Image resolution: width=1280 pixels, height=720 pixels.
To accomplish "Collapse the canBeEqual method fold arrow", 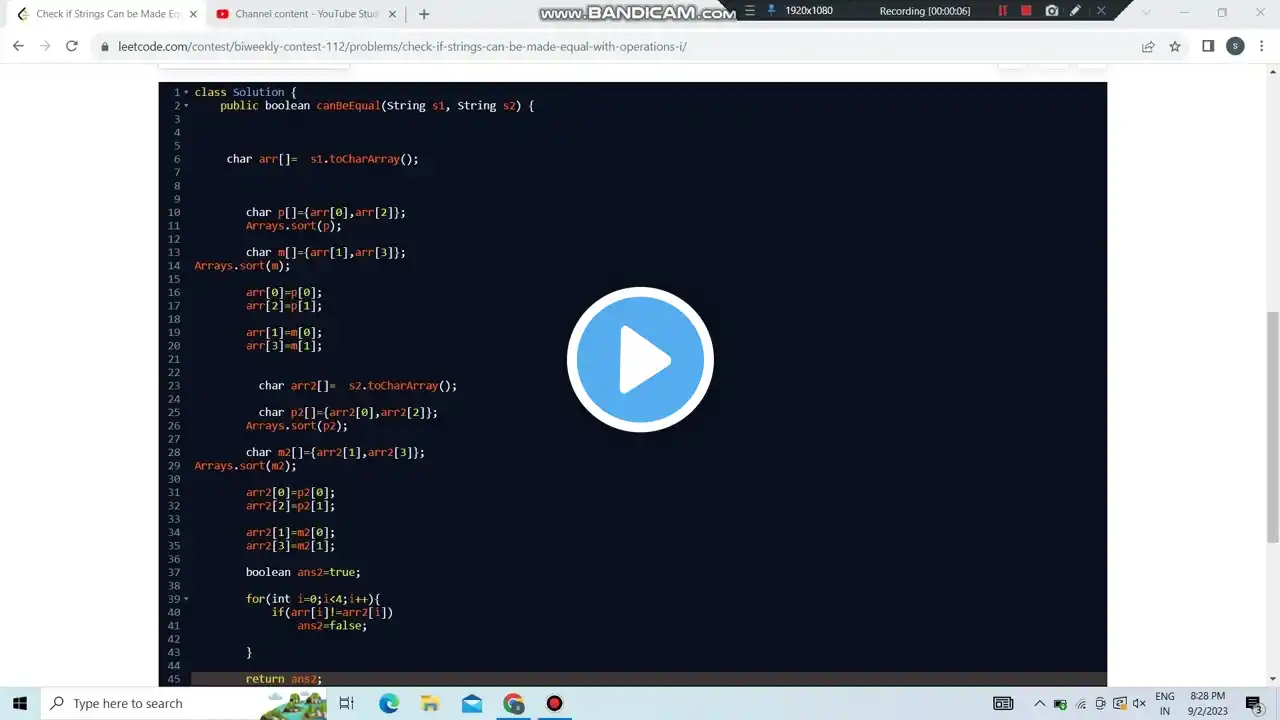I will coord(186,105).
